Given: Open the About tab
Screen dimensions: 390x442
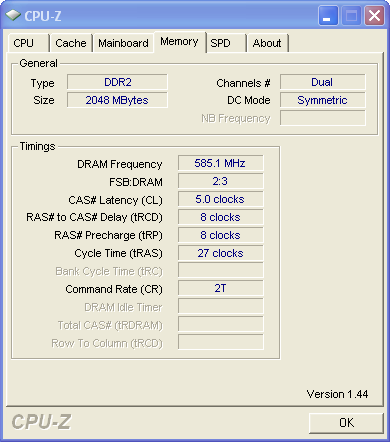Looking at the screenshot, I should [x=267, y=43].
